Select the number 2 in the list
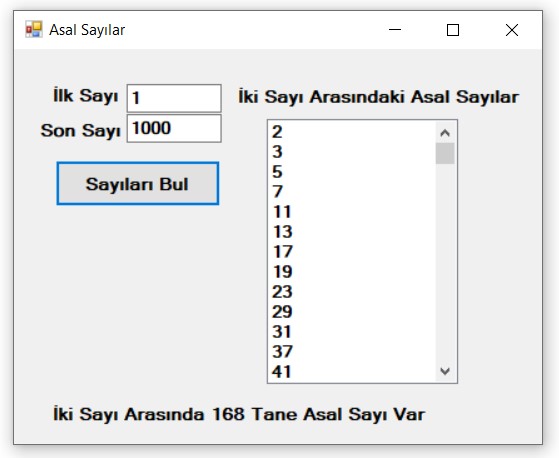The height and width of the screenshot is (458, 559). tap(352, 132)
